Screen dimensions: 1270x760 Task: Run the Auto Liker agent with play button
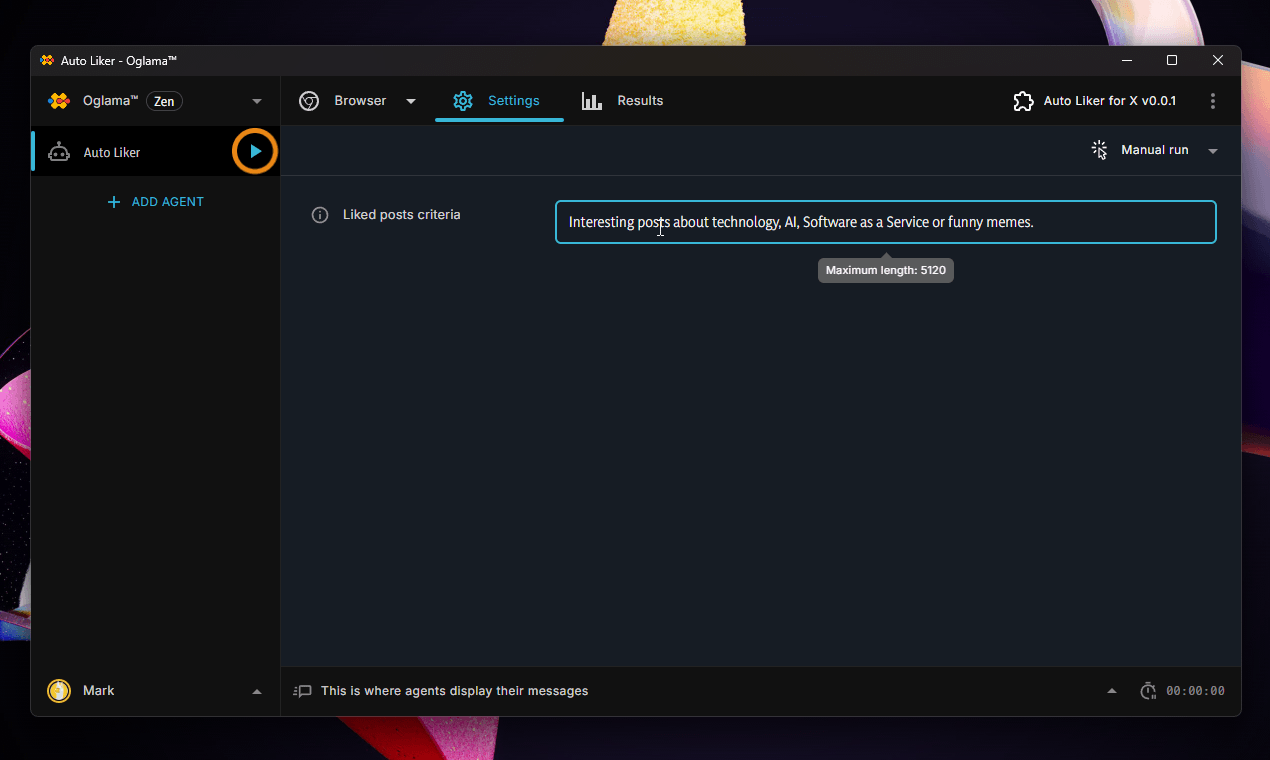(x=255, y=152)
